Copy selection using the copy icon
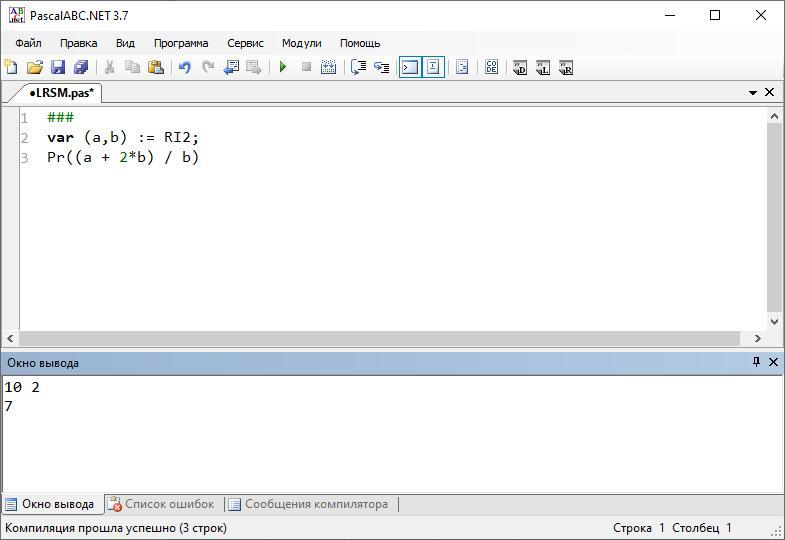 (x=132, y=67)
